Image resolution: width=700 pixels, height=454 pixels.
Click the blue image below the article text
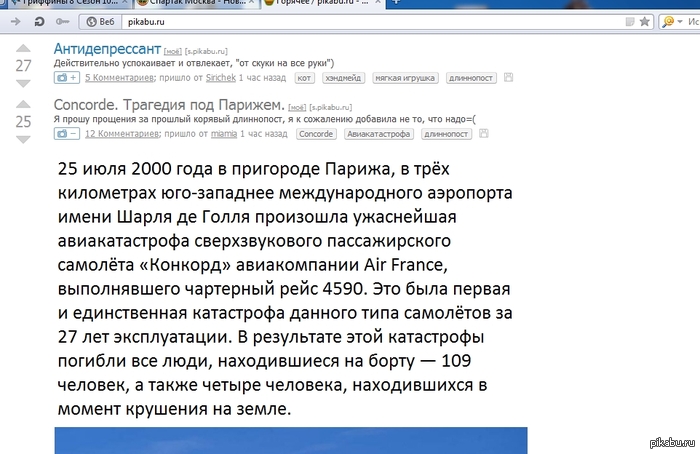tap(291, 440)
